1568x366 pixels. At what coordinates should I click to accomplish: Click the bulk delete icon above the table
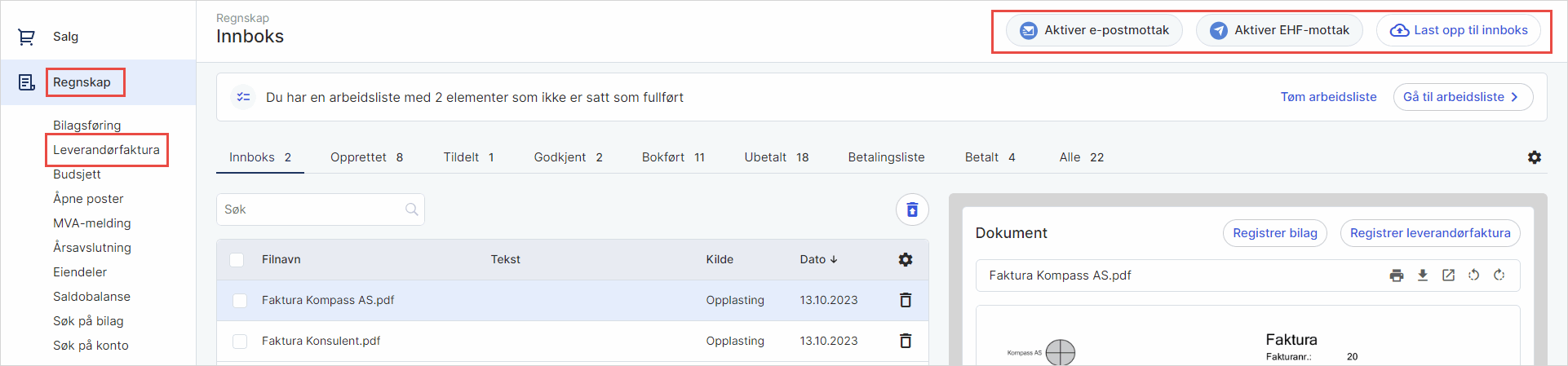point(912,209)
